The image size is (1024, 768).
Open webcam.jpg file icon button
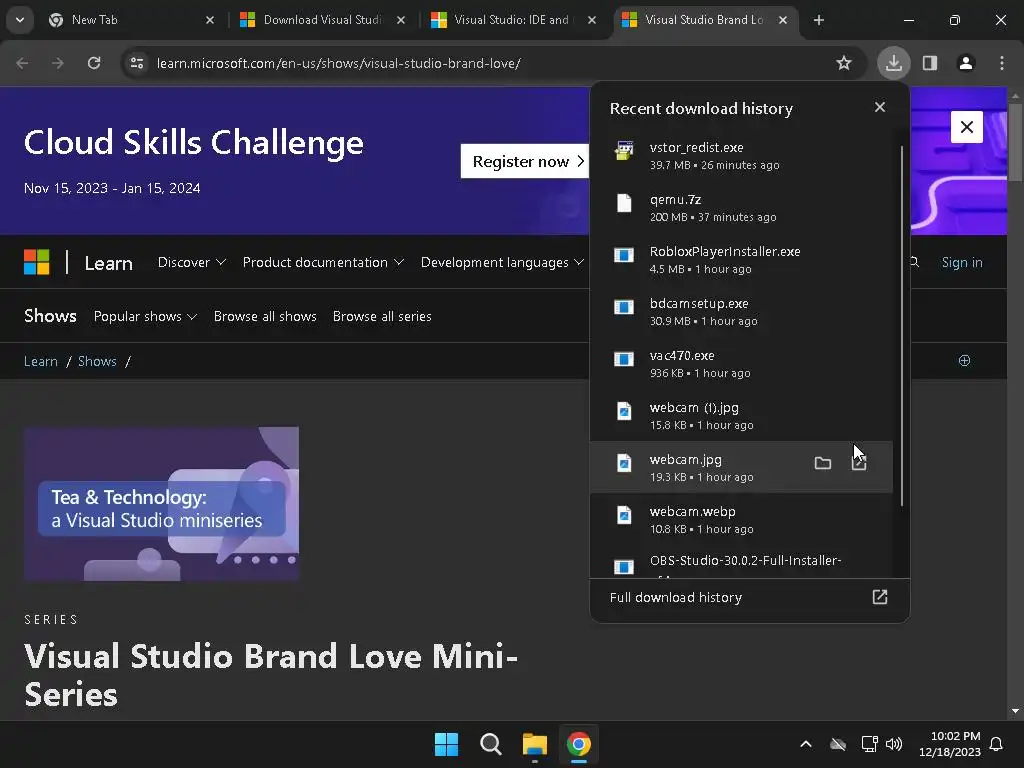(859, 464)
